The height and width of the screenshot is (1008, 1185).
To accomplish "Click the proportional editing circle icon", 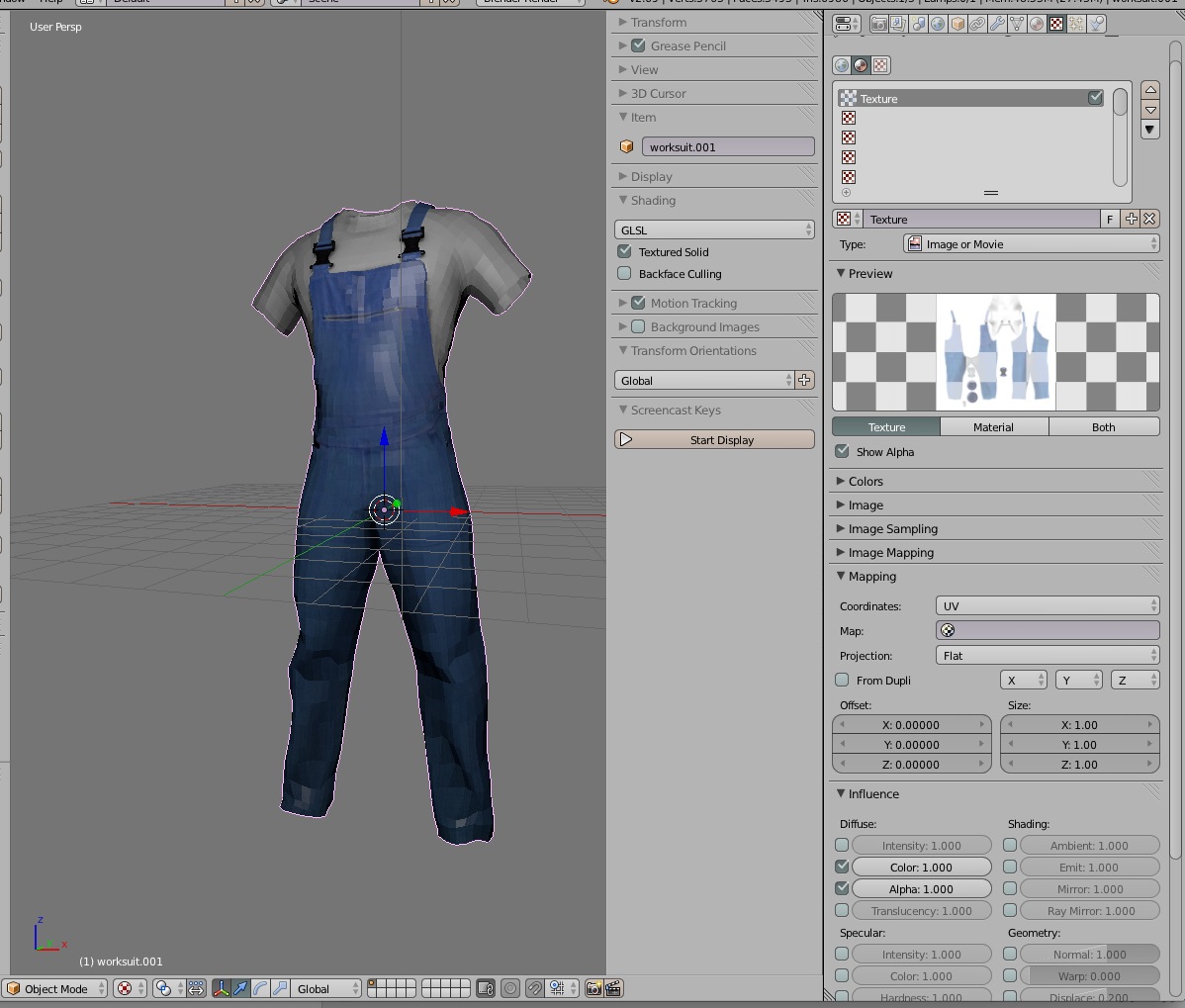I will point(510,988).
